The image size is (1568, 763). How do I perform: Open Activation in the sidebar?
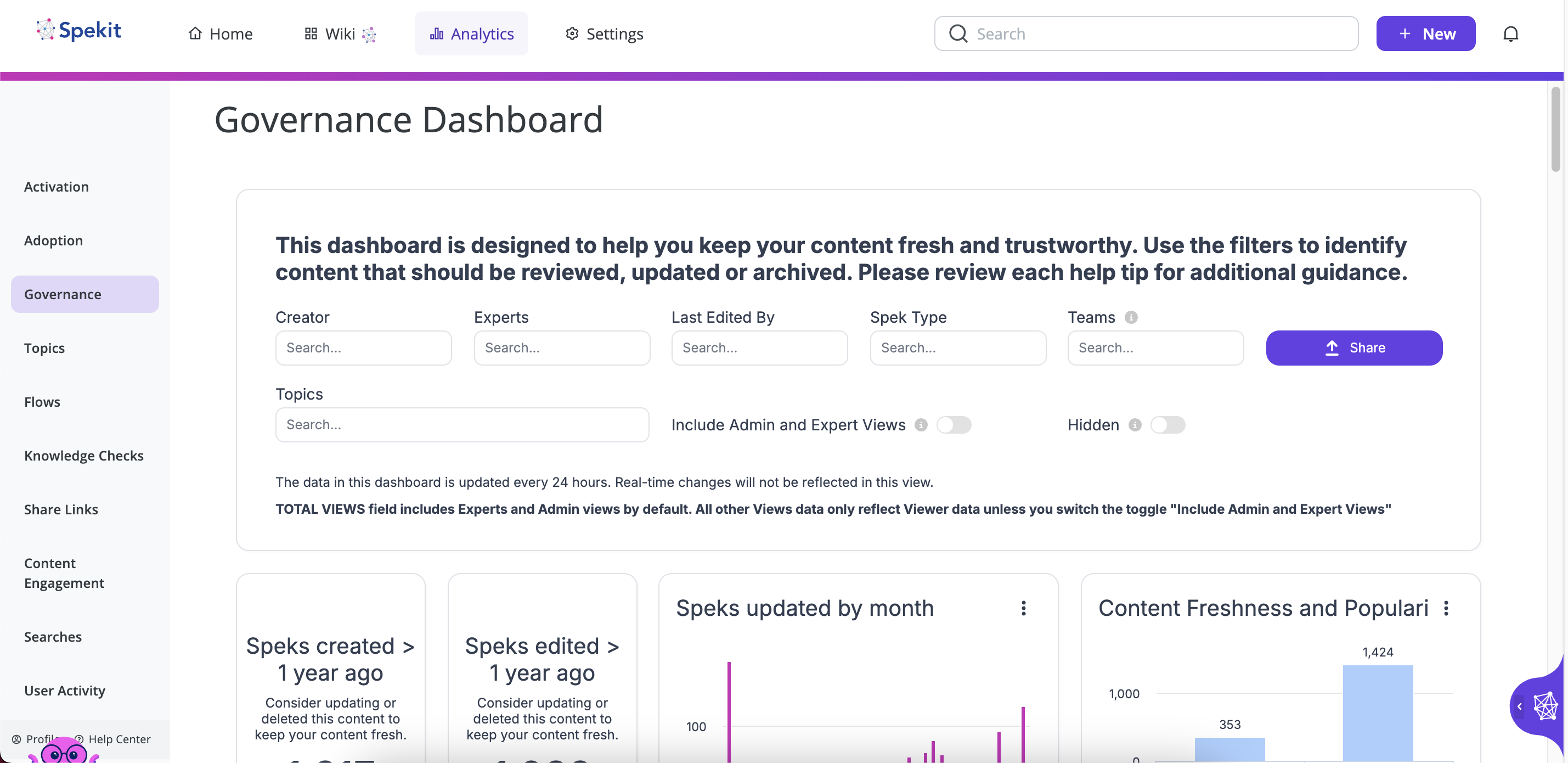[x=56, y=187]
